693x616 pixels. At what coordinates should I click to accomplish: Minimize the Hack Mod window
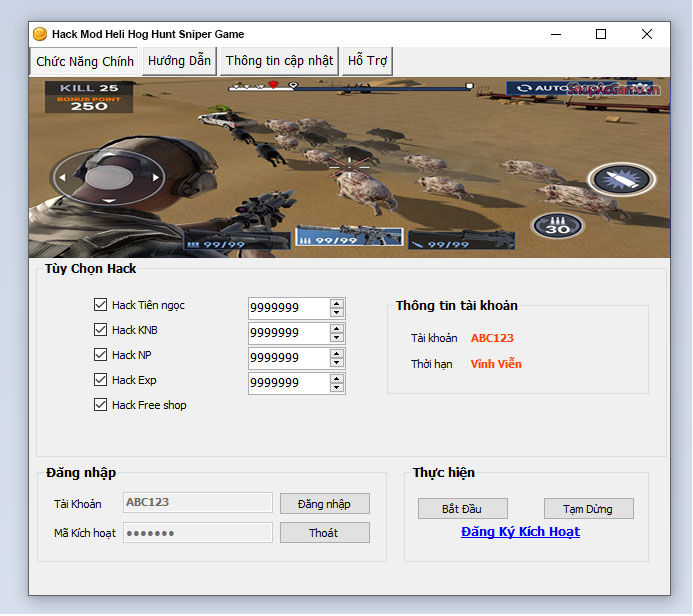556,34
